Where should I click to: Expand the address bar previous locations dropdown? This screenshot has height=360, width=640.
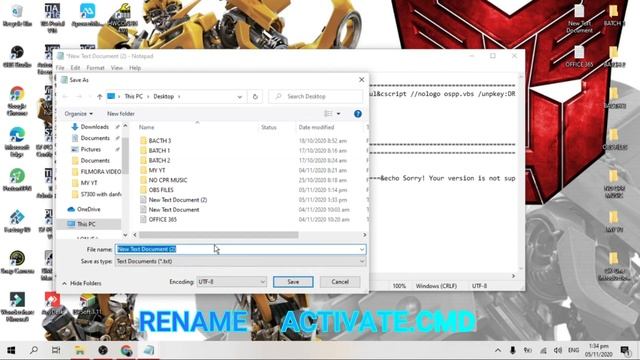240,97
